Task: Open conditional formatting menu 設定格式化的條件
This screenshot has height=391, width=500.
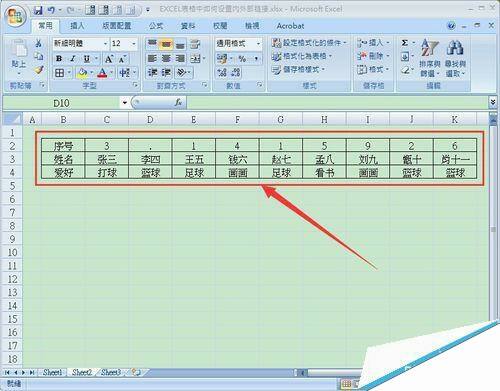Action: tap(309, 43)
